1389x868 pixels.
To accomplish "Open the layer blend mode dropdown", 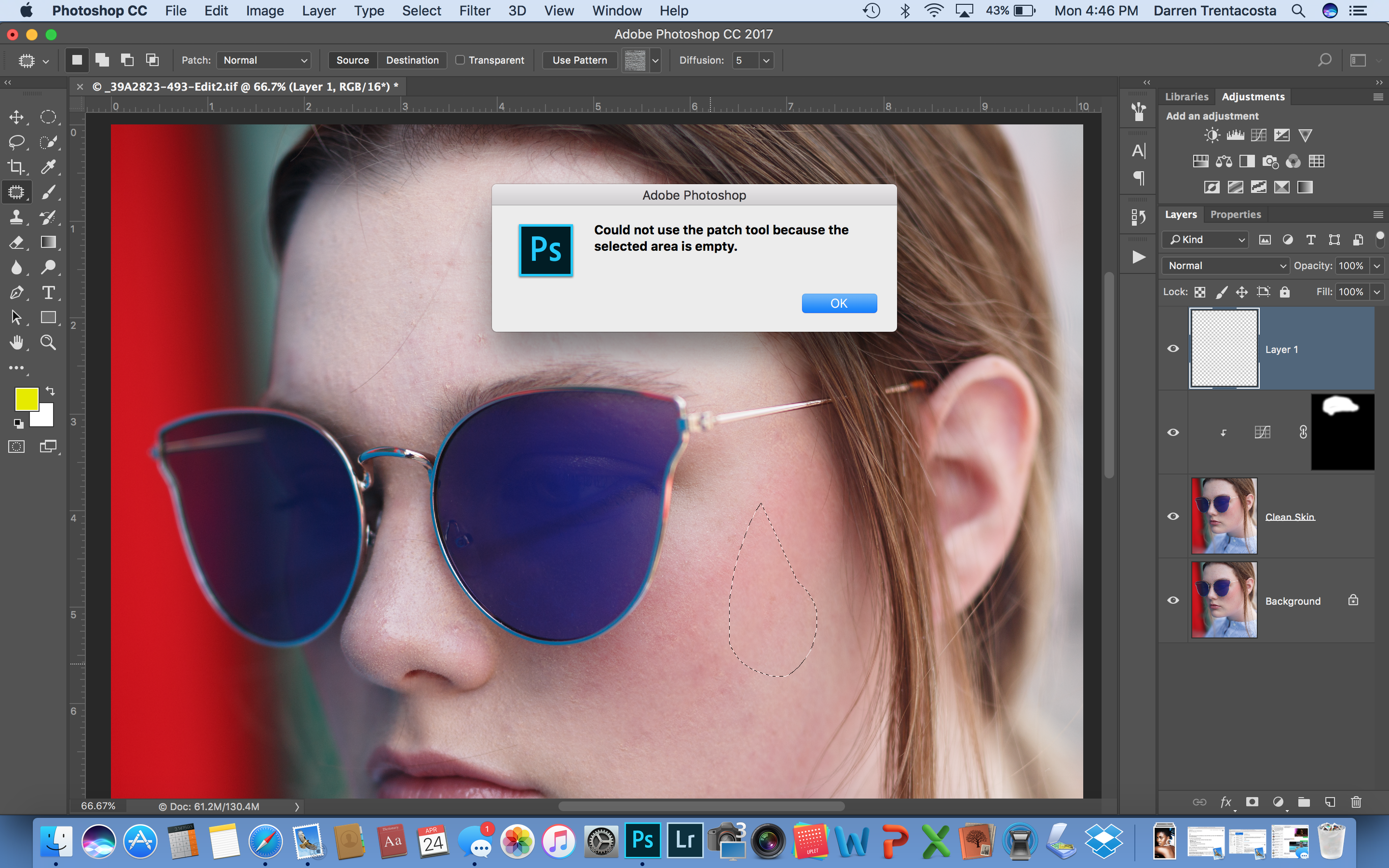I will [1225, 266].
